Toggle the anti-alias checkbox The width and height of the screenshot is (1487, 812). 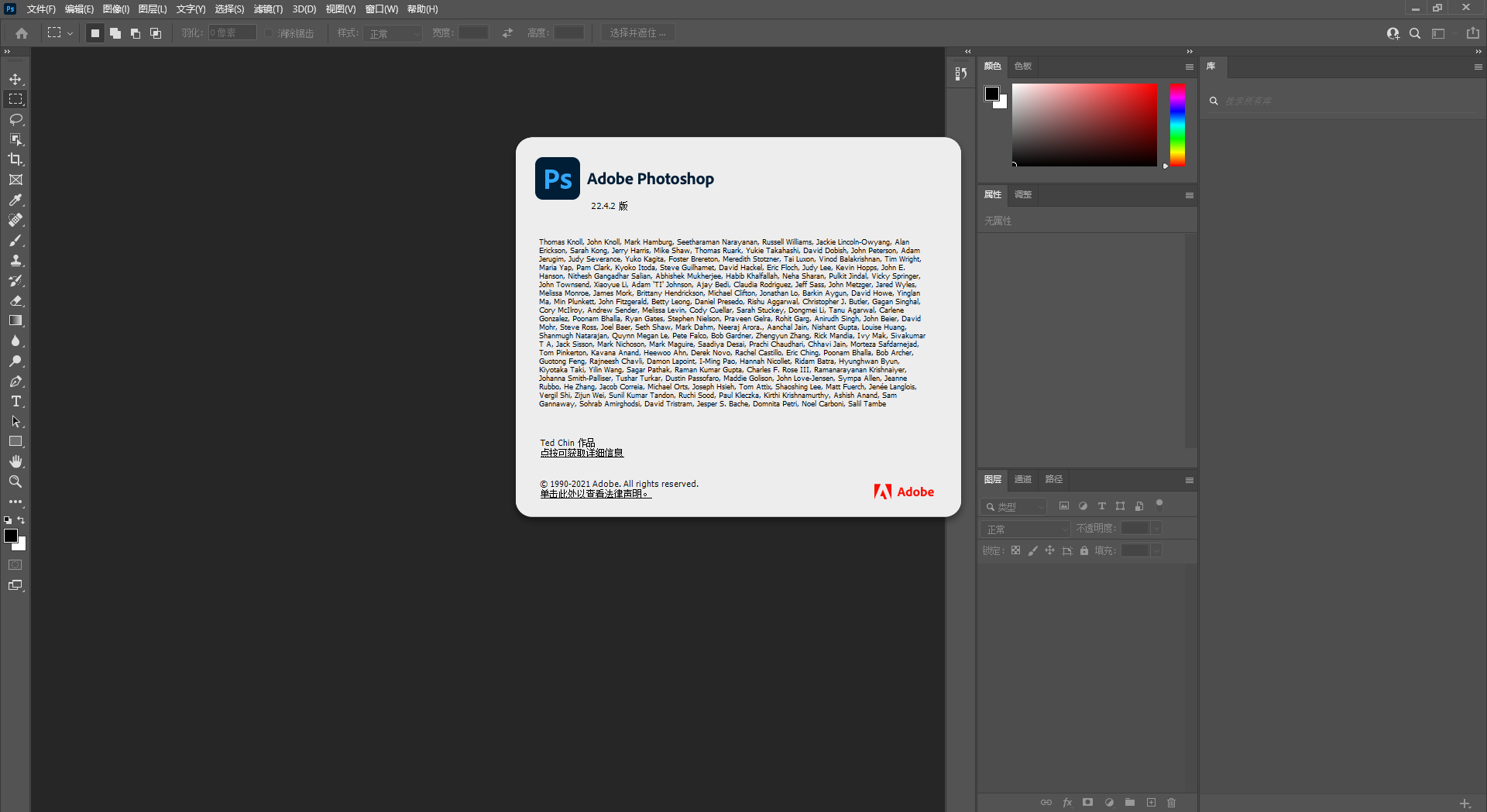(269, 33)
